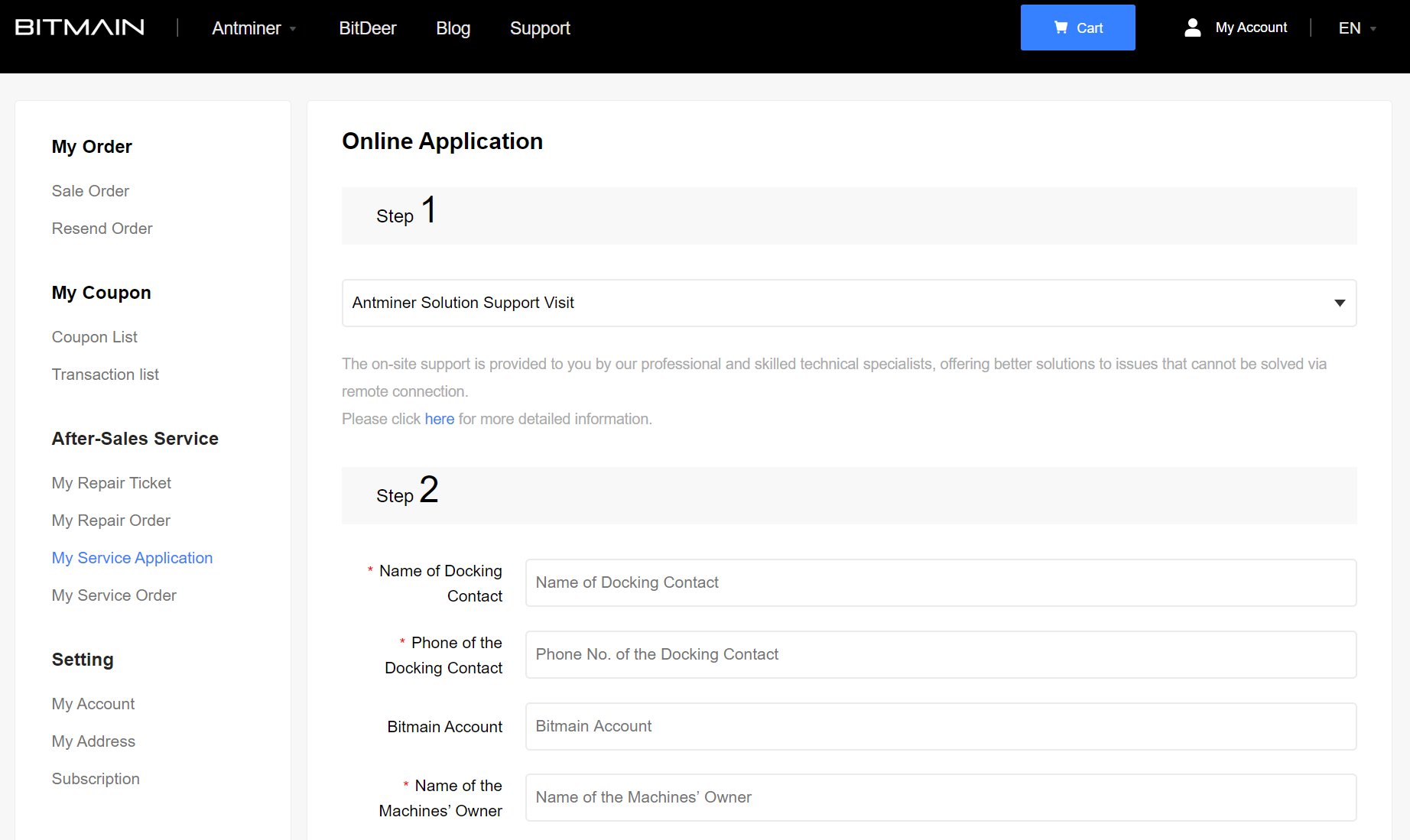Click the My Account person icon
The height and width of the screenshot is (840, 1410).
click(1193, 28)
